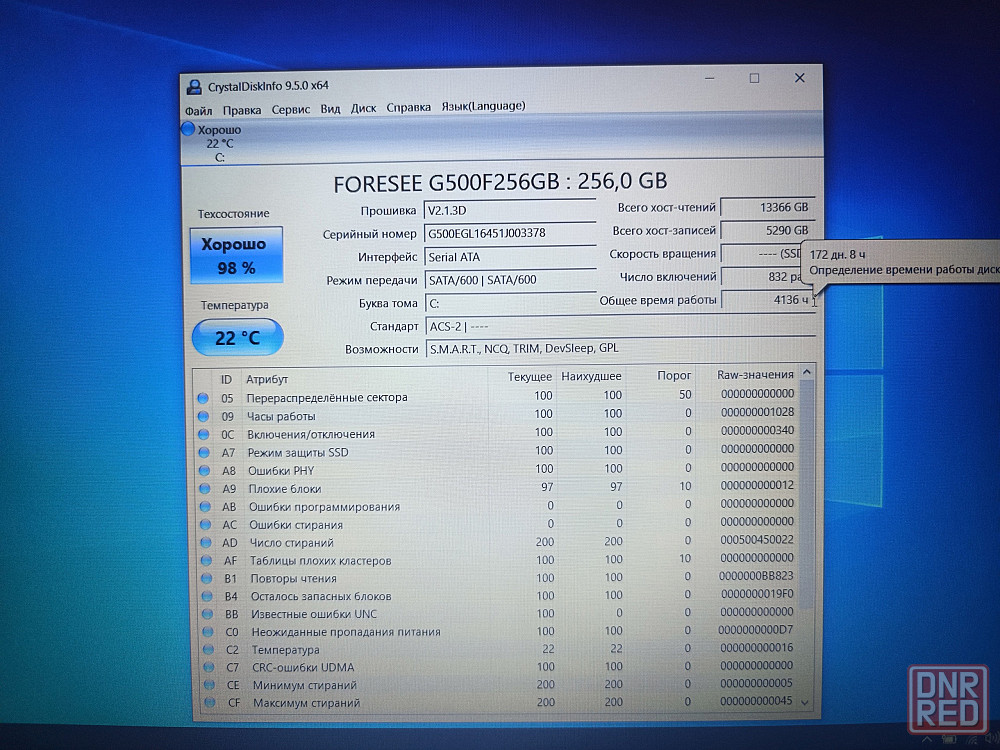Select the Число стираний attribute name
This screenshot has height=750, width=1000.
pyautogui.click(x=291, y=543)
